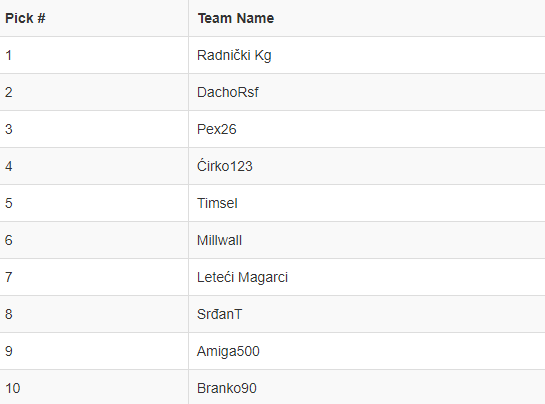Click the Timsel team name

pos(217,203)
